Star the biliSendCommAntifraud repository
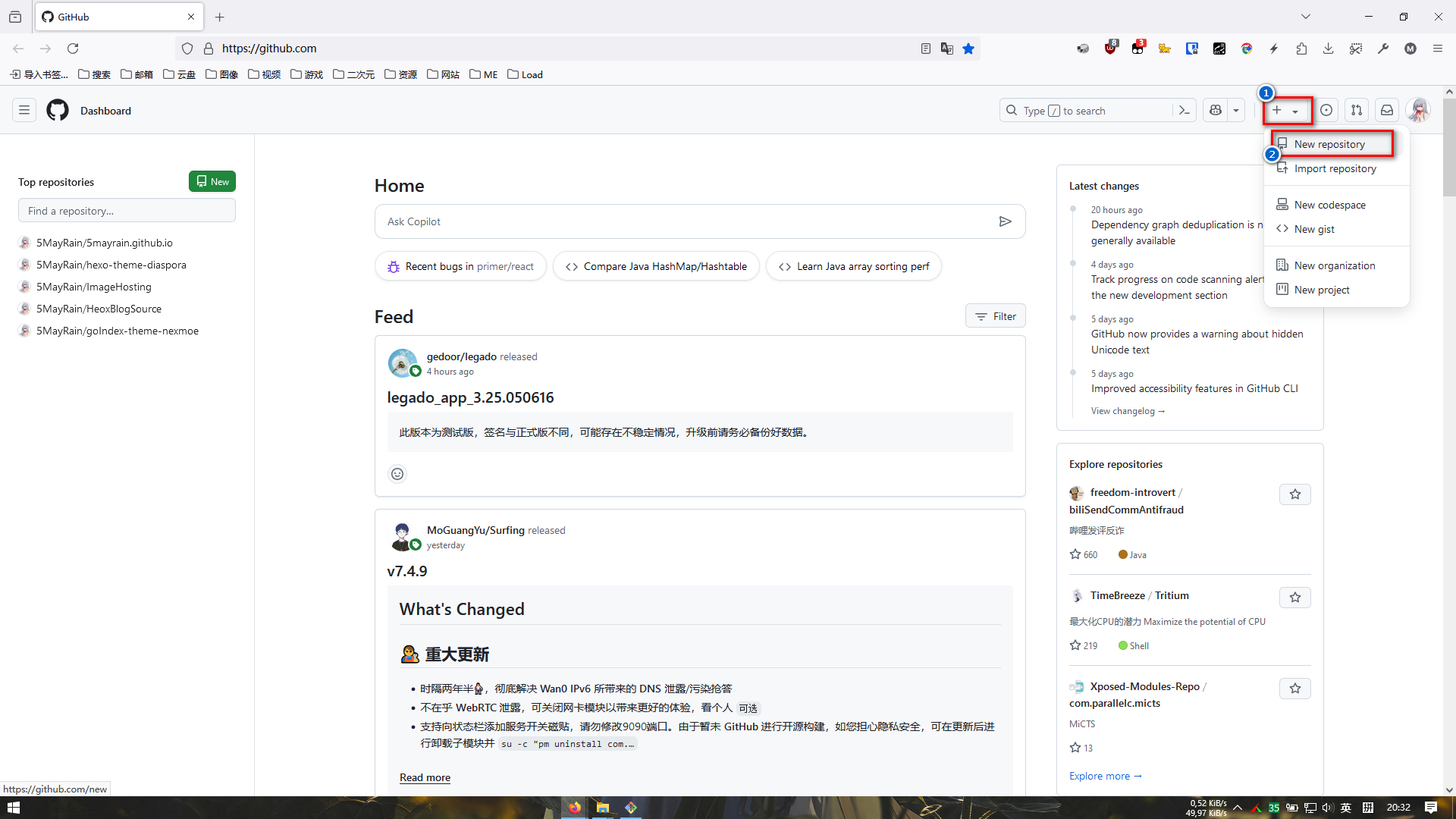The height and width of the screenshot is (819, 1456). 1295,494
